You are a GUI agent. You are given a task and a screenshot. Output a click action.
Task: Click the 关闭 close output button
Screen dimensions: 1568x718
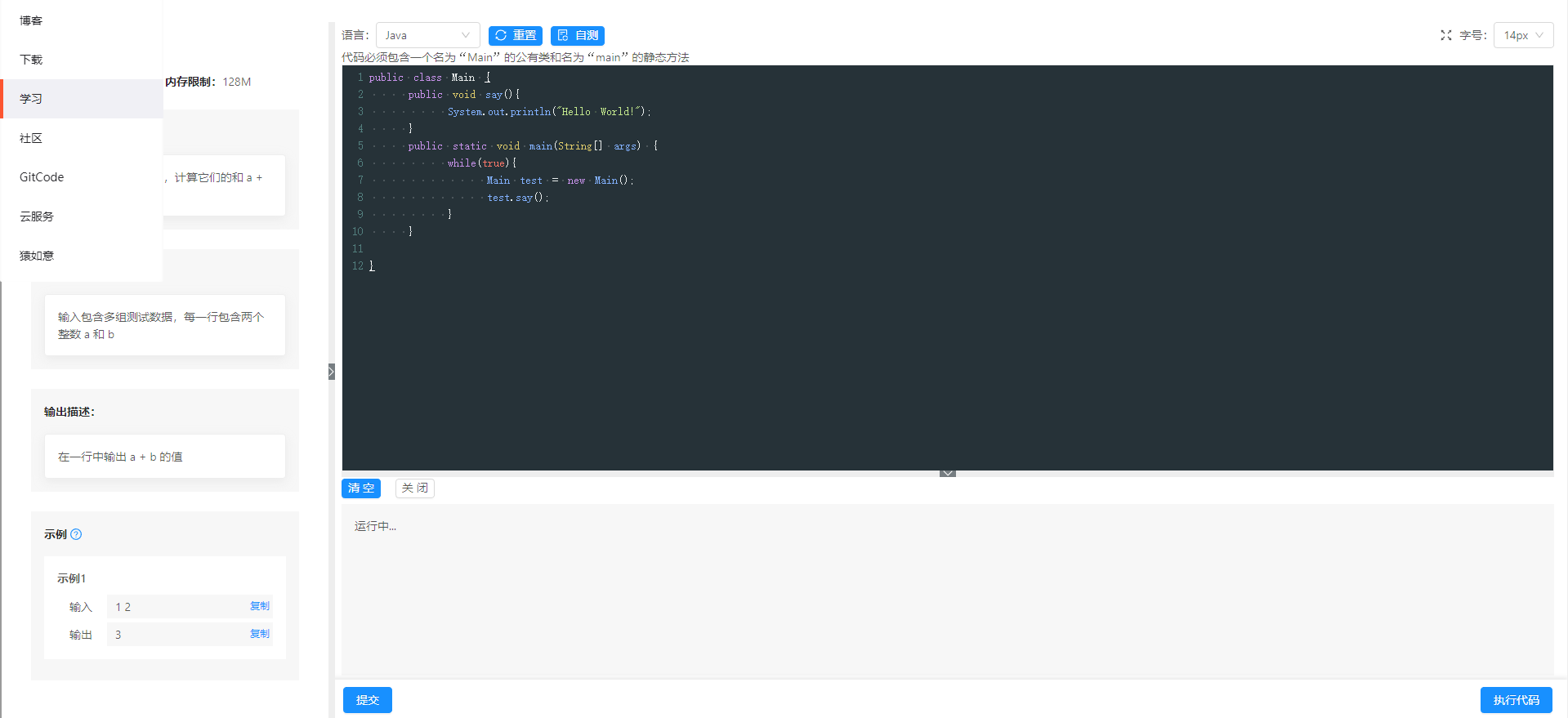pyautogui.click(x=414, y=488)
